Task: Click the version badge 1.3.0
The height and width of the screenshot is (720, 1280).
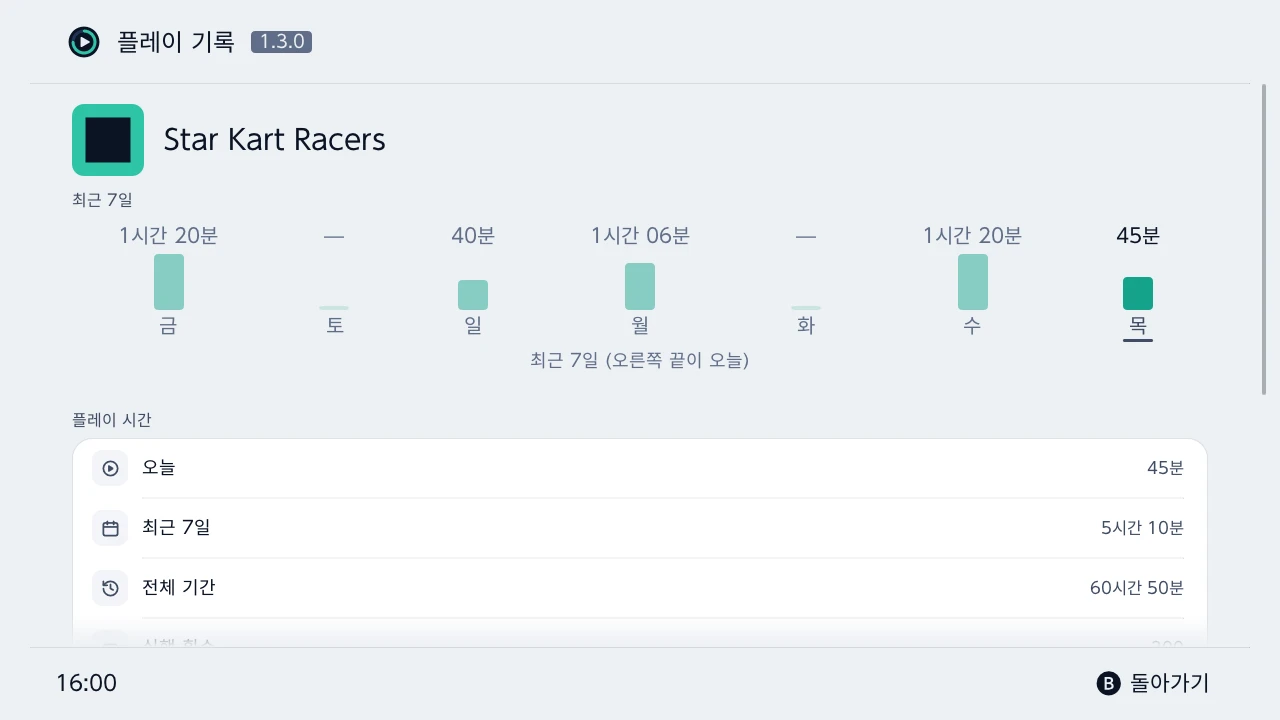Action: click(281, 42)
